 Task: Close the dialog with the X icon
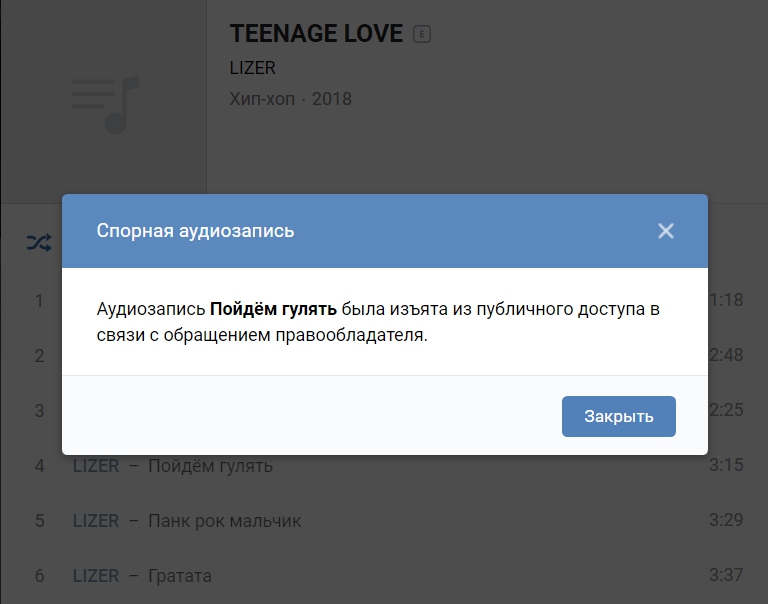coord(666,231)
